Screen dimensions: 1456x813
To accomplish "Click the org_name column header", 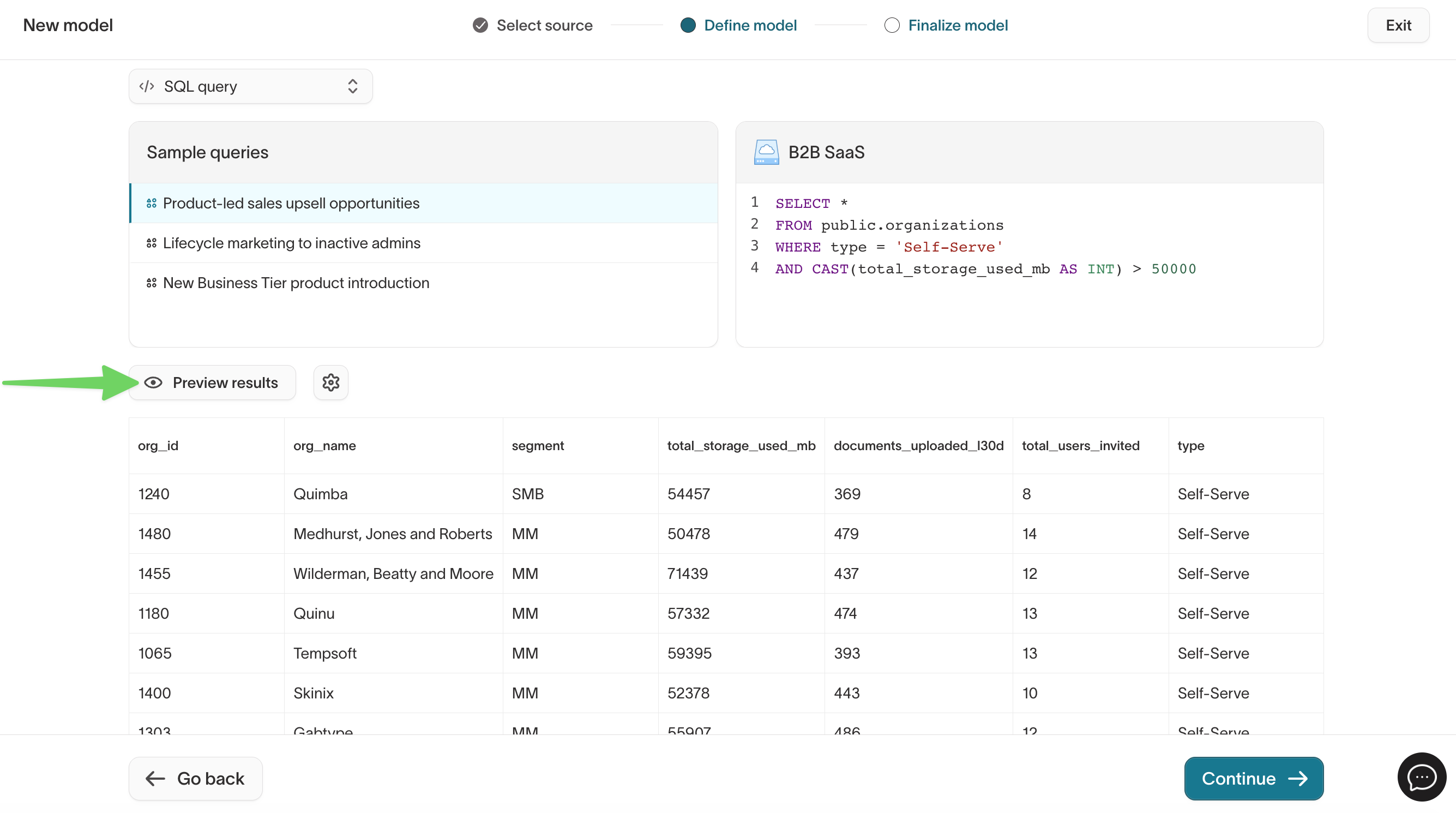I will pos(324,445).
